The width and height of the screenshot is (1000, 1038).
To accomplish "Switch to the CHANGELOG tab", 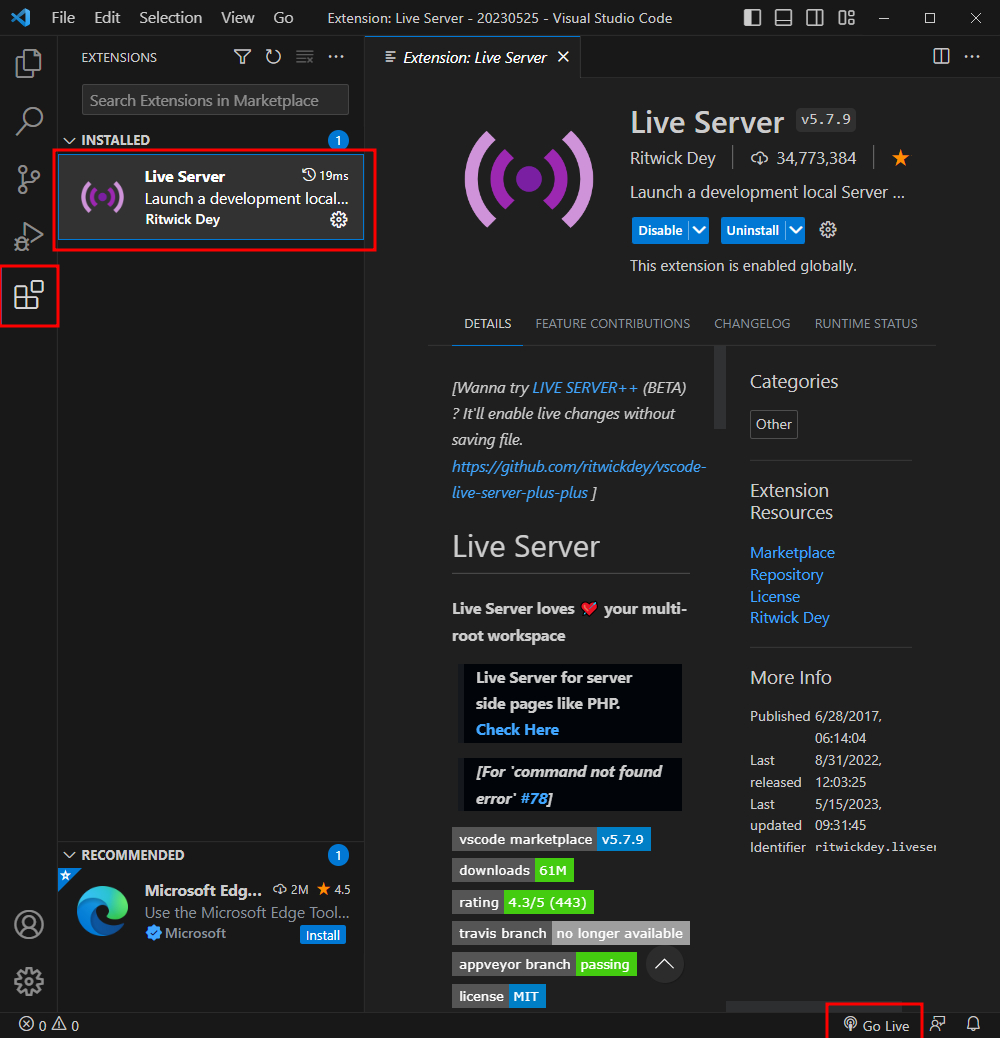I will coord(752,324).
